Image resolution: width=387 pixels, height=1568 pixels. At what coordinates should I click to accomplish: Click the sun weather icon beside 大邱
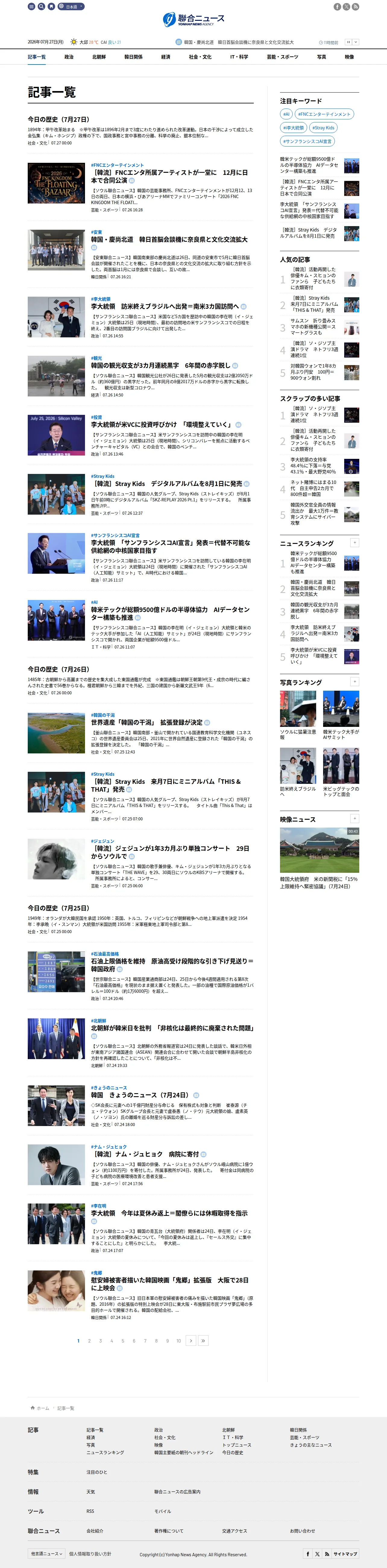point(74,43)
